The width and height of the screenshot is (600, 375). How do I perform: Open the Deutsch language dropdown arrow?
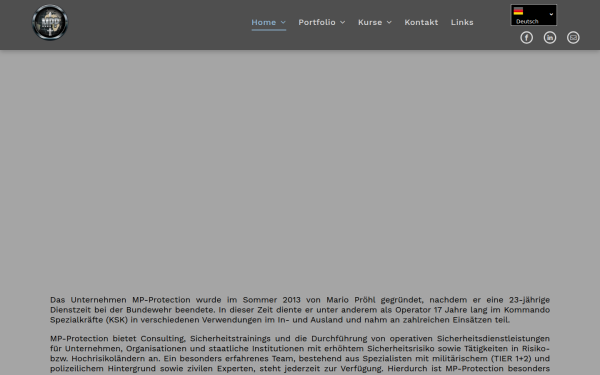click(x=551, y=14)
